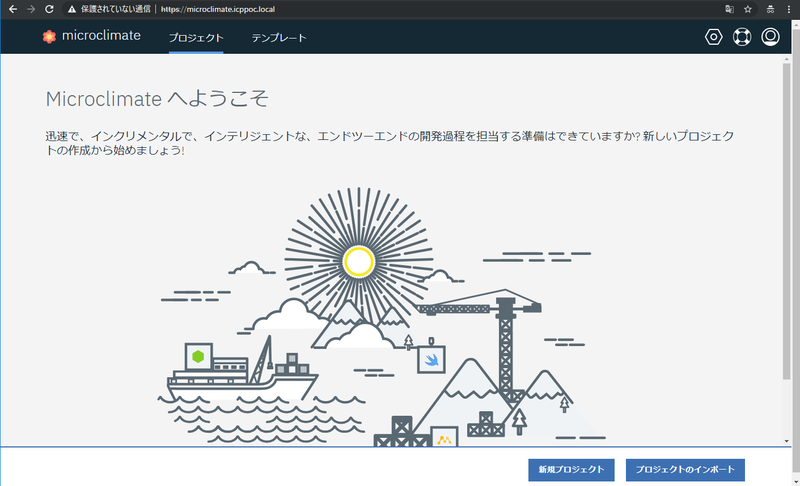Bookmark this page with the star icon
The height and width of the screenshot is (486, 800).
pos(748,9)
